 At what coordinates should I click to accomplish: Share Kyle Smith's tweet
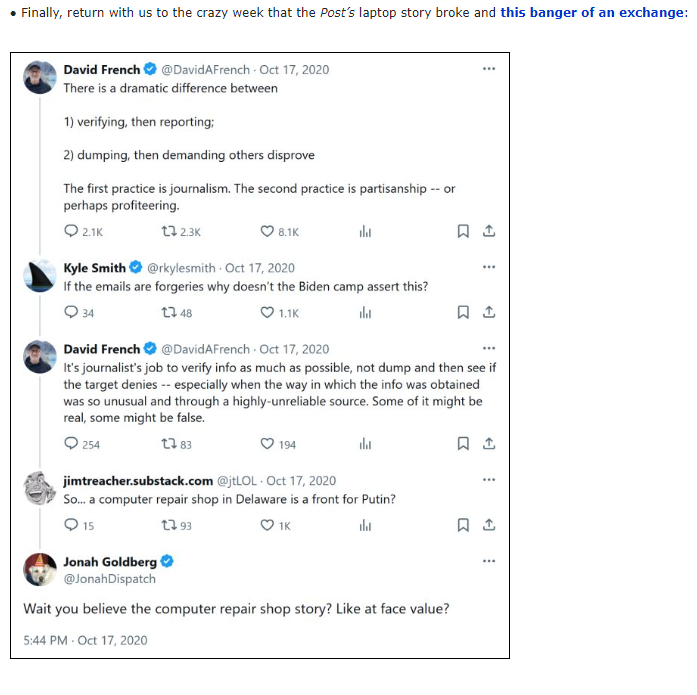pyautogui.click(x=488, y=313)
